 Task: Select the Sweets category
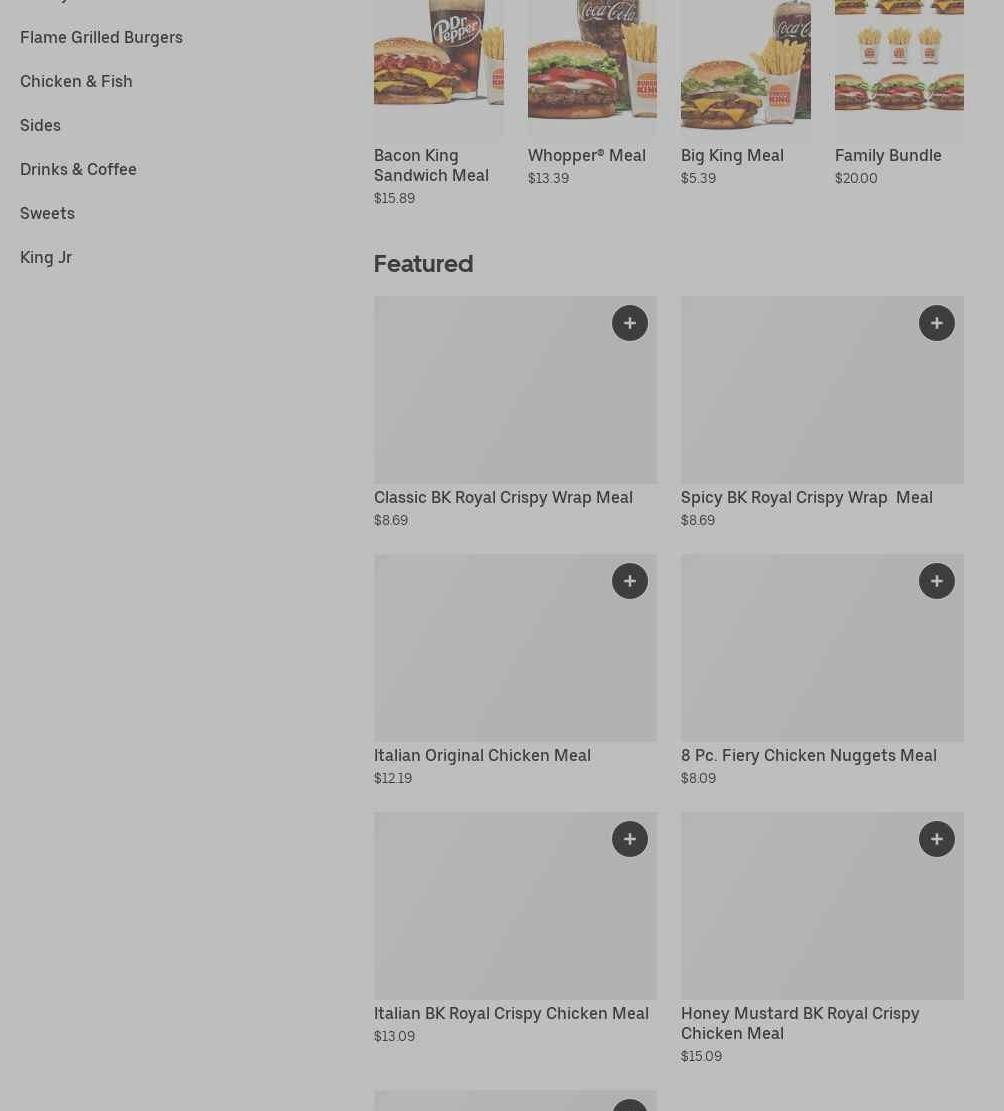click(x=47, y=213)
